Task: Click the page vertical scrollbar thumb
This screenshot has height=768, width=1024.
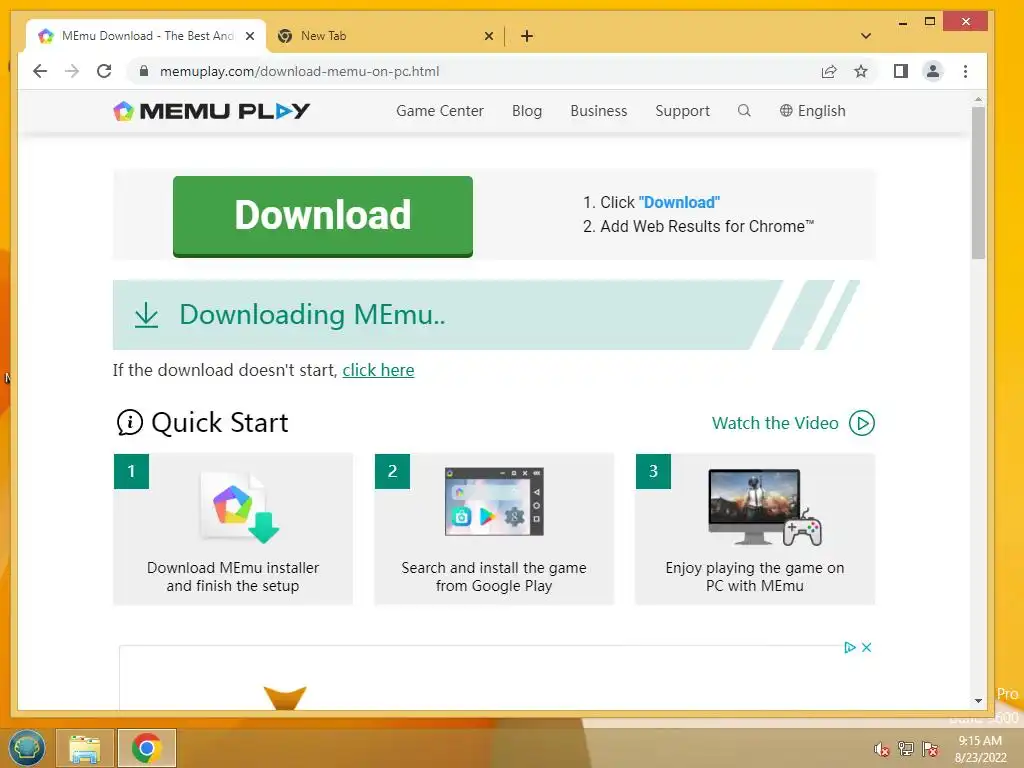Action: (978, 183)
